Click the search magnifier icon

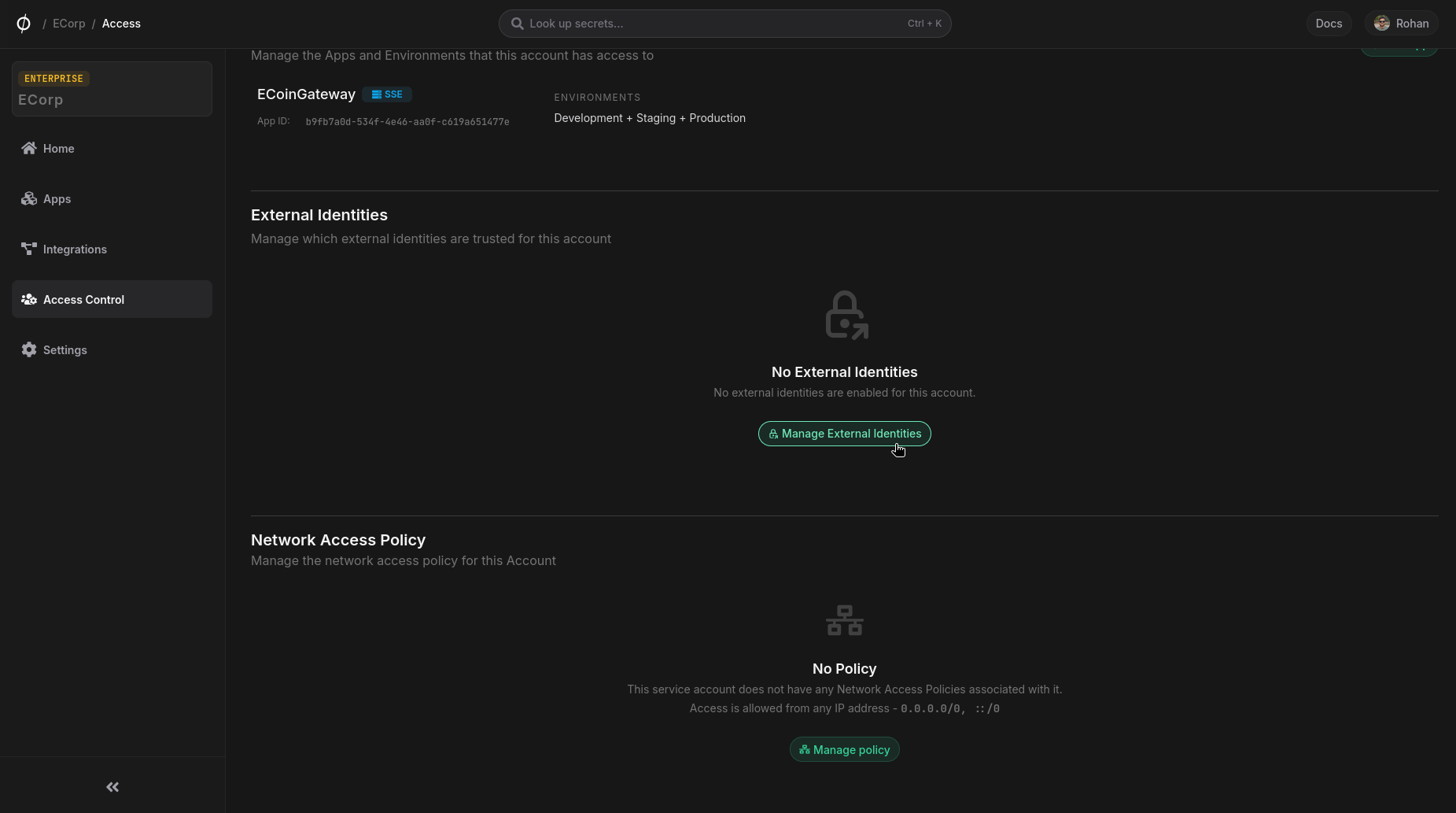[517, 23]
